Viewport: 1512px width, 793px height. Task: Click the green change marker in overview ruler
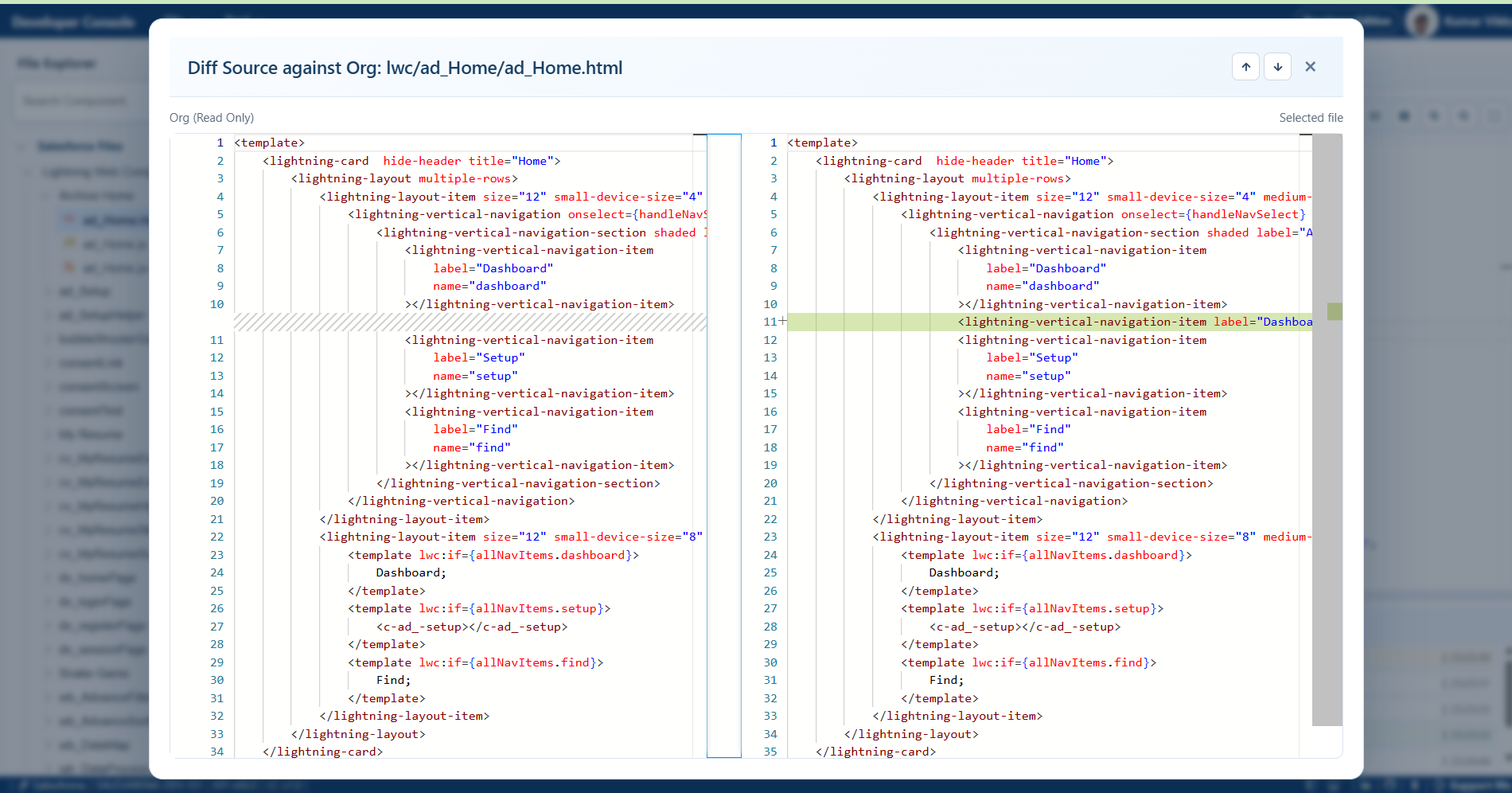click(1335, 311)
